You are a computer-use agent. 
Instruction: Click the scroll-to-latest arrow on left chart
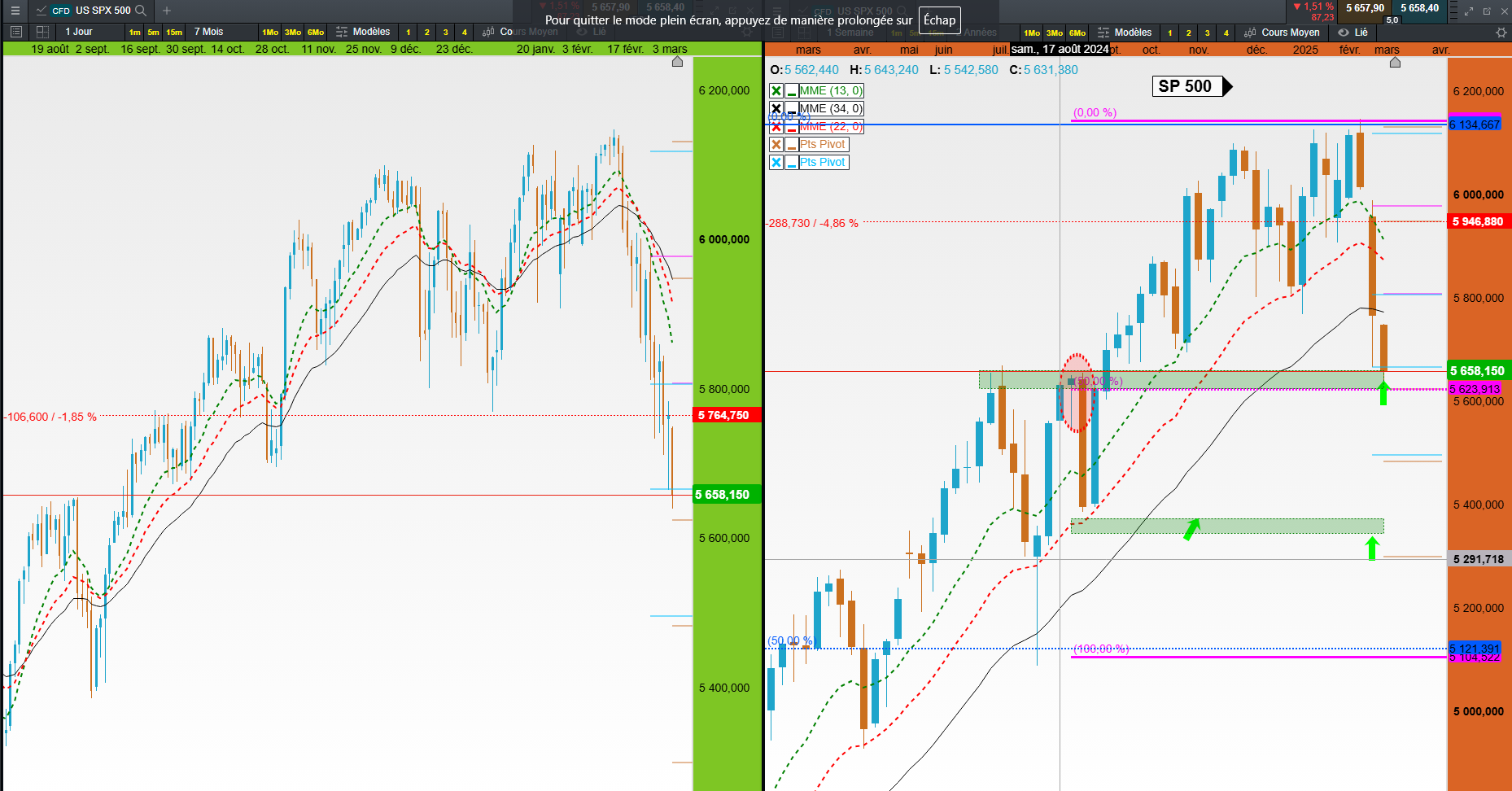[677, 62]
